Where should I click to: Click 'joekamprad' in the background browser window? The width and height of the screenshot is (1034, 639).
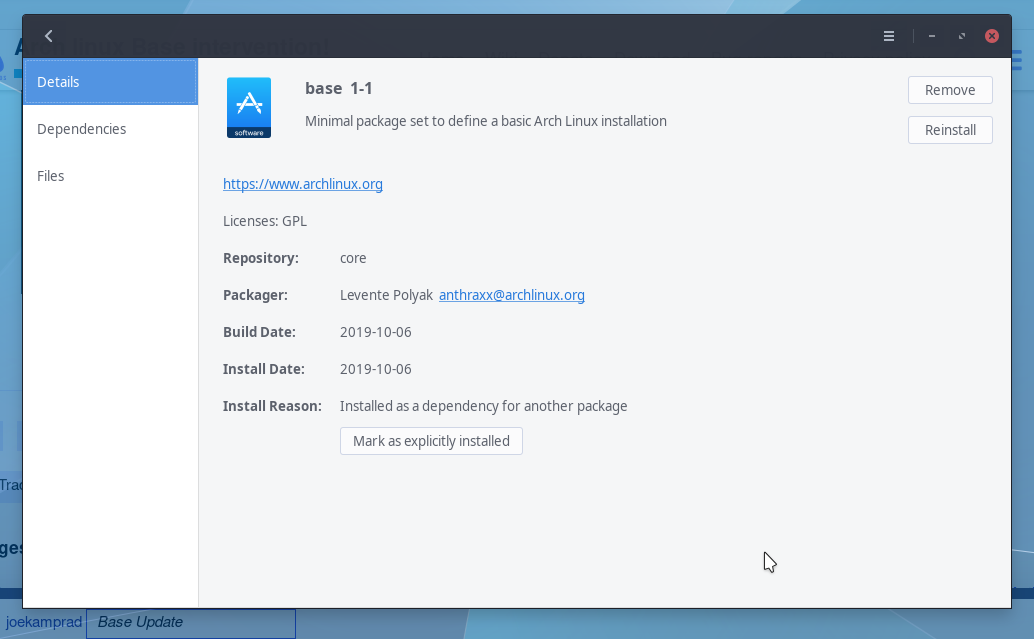point(44,622)
